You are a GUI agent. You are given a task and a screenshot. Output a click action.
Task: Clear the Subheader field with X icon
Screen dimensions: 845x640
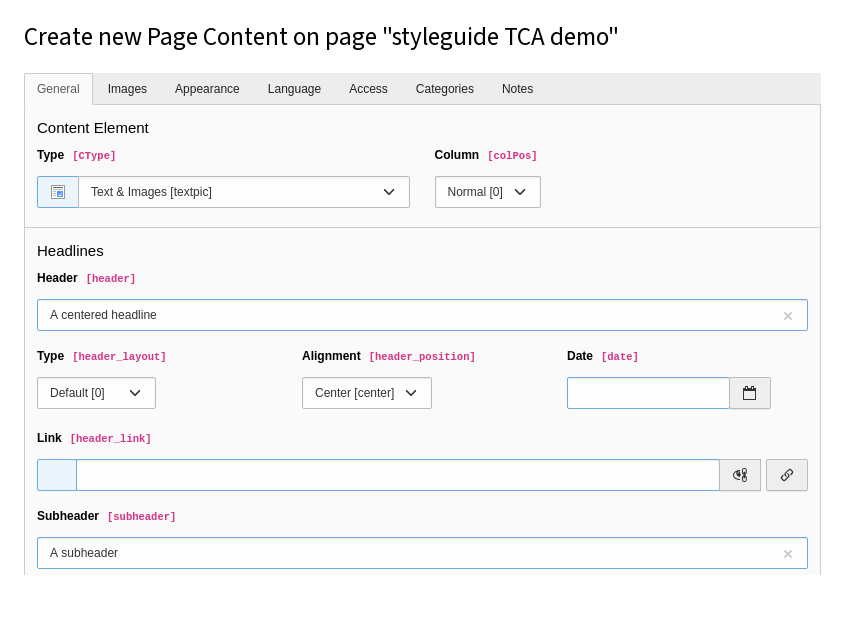coord(788,554)
